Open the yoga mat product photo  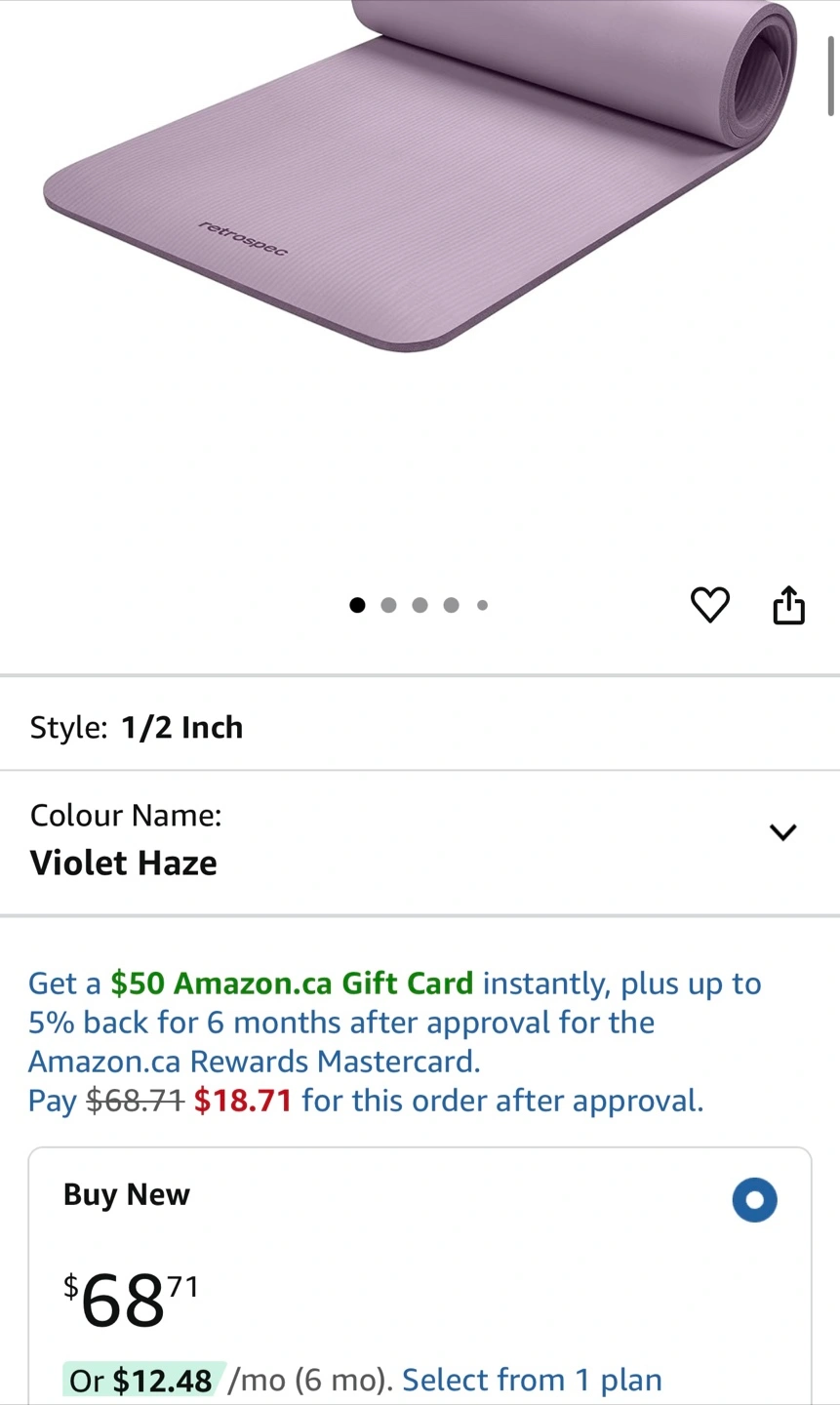pos(420,176)
